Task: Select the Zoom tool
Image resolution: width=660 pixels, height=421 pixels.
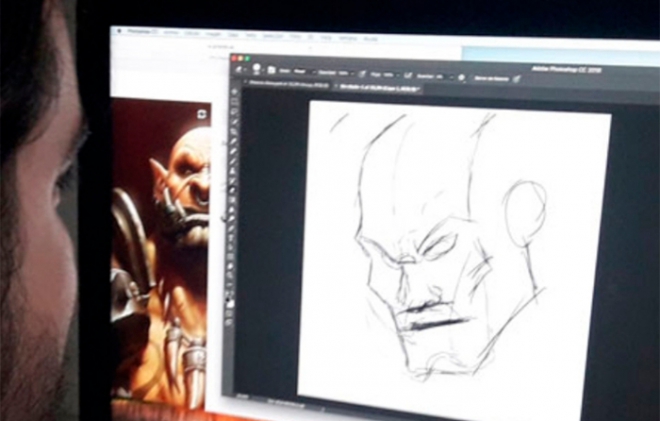Action: point(231,276)
